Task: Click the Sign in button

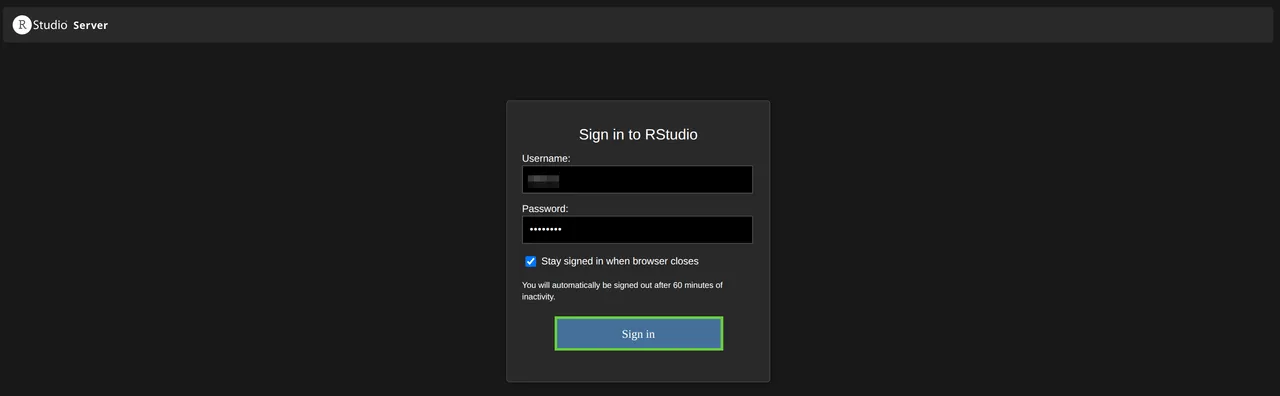Action: tap(639, 334)
